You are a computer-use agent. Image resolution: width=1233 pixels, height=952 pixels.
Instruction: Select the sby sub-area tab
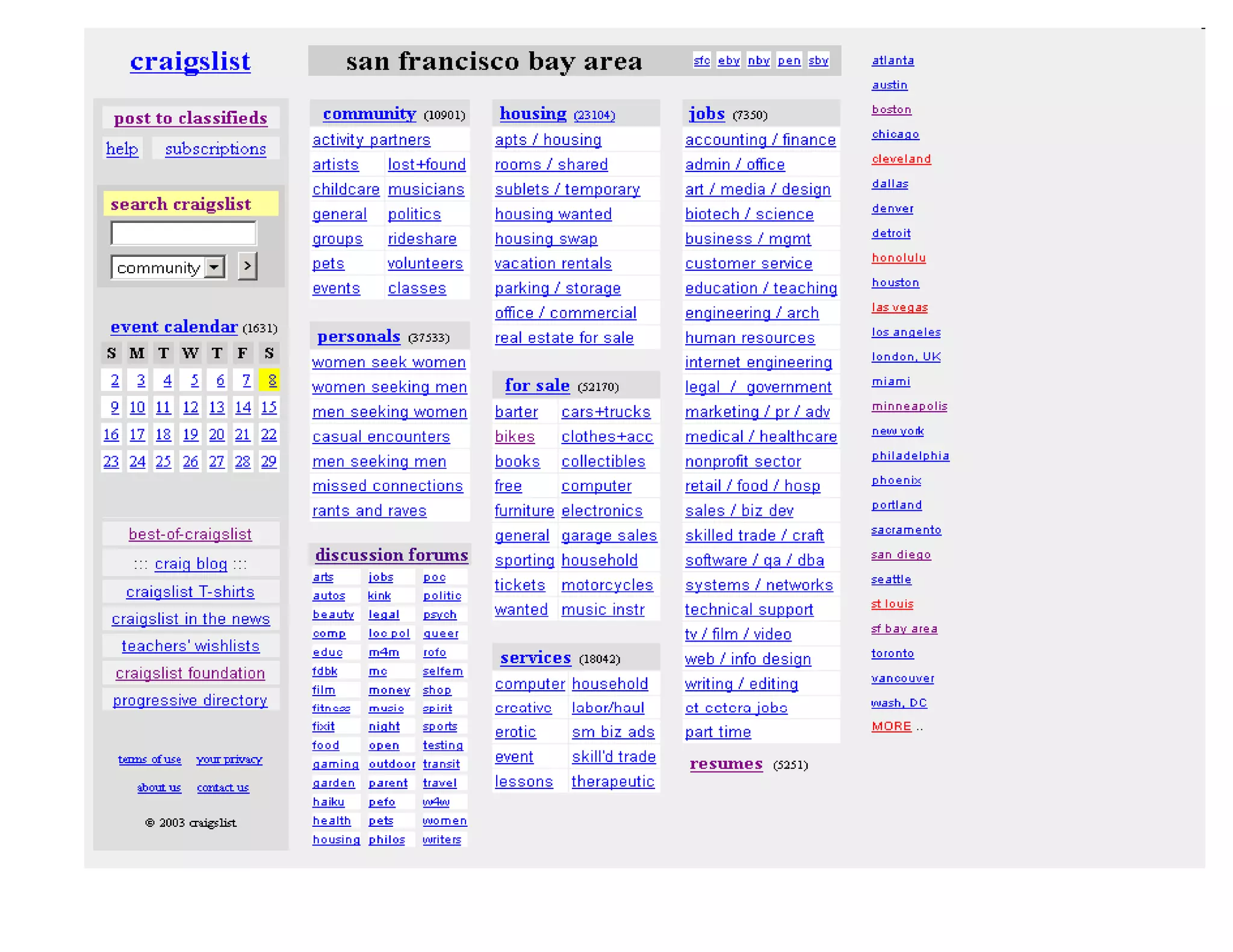point(818,60)
